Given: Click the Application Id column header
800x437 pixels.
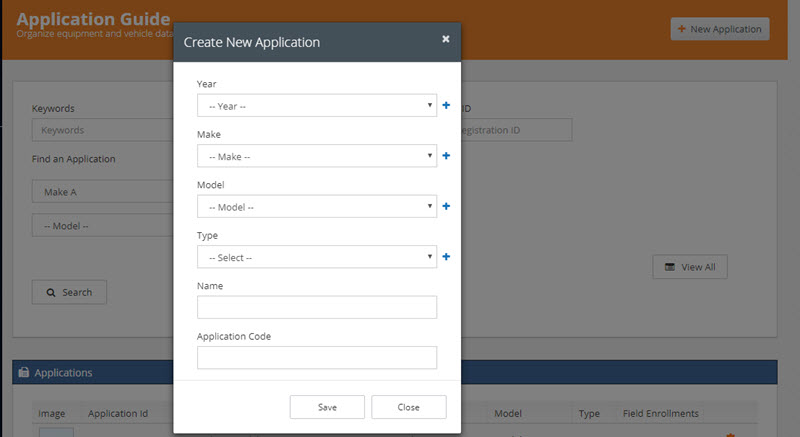Looking at the screenshot, I should click(x=118, y=414).
